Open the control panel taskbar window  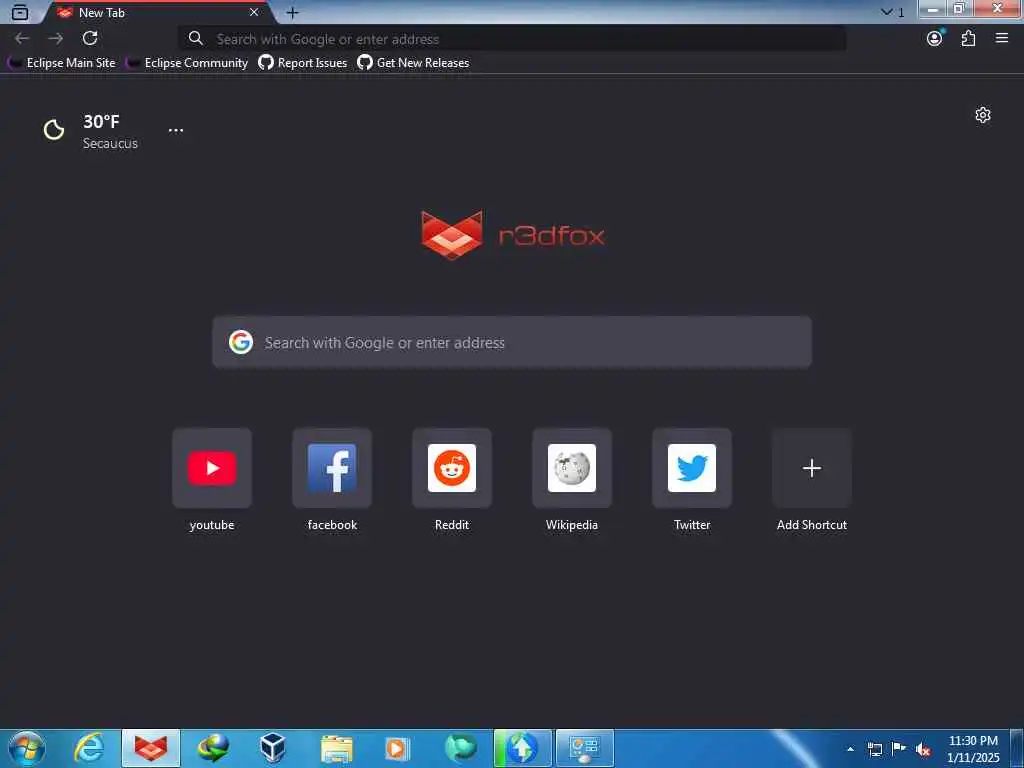[584, 748]
